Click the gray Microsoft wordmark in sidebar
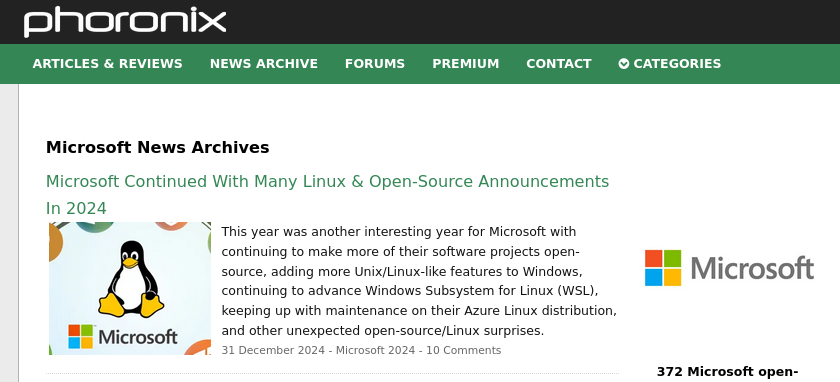 point(753,268)
